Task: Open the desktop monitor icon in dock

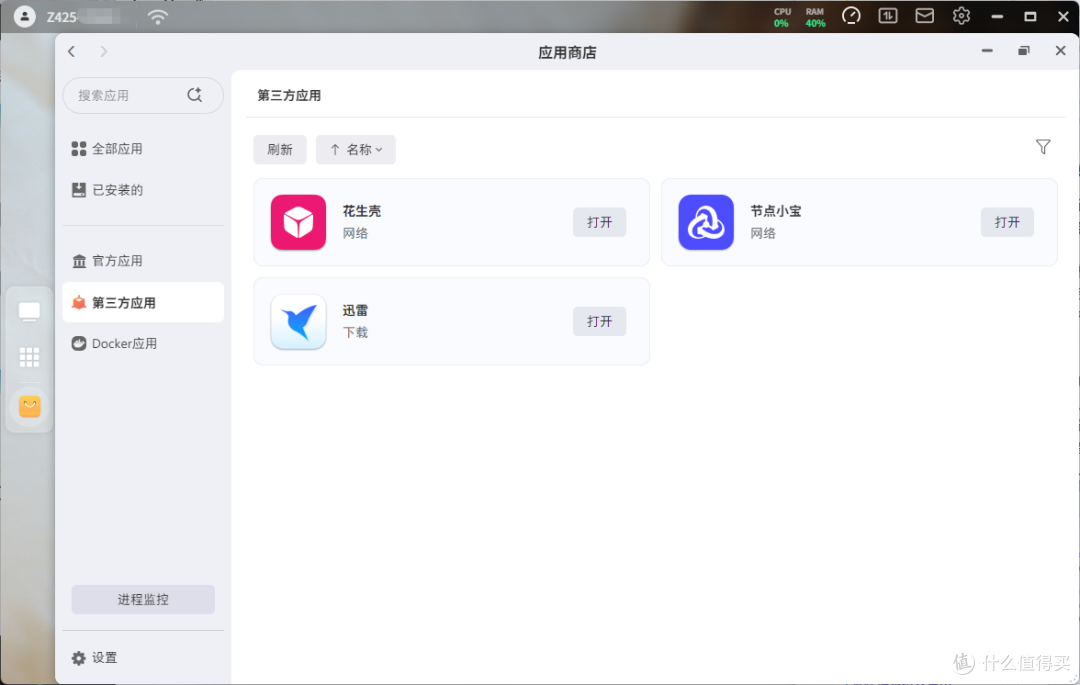Action: (x=29, y=312)
